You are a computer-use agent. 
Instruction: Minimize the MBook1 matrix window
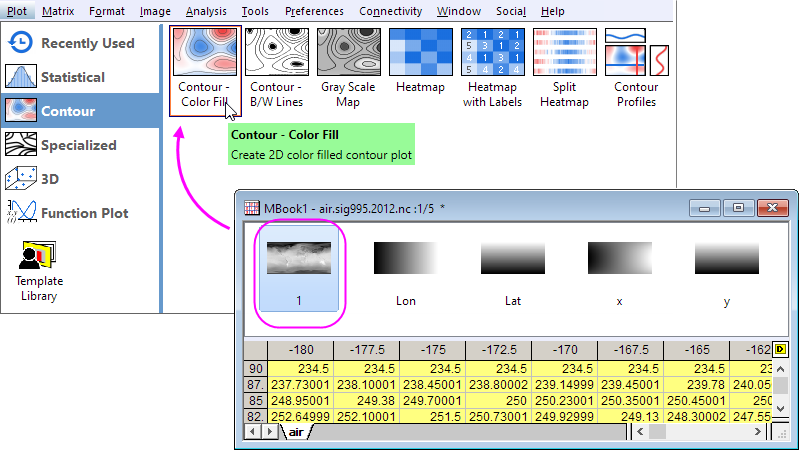704,208
